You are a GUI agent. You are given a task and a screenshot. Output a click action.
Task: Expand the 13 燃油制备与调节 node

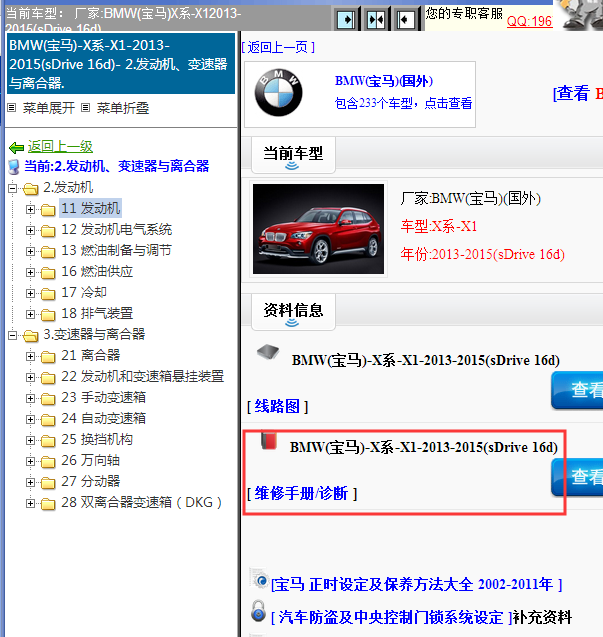coord(30,251)
